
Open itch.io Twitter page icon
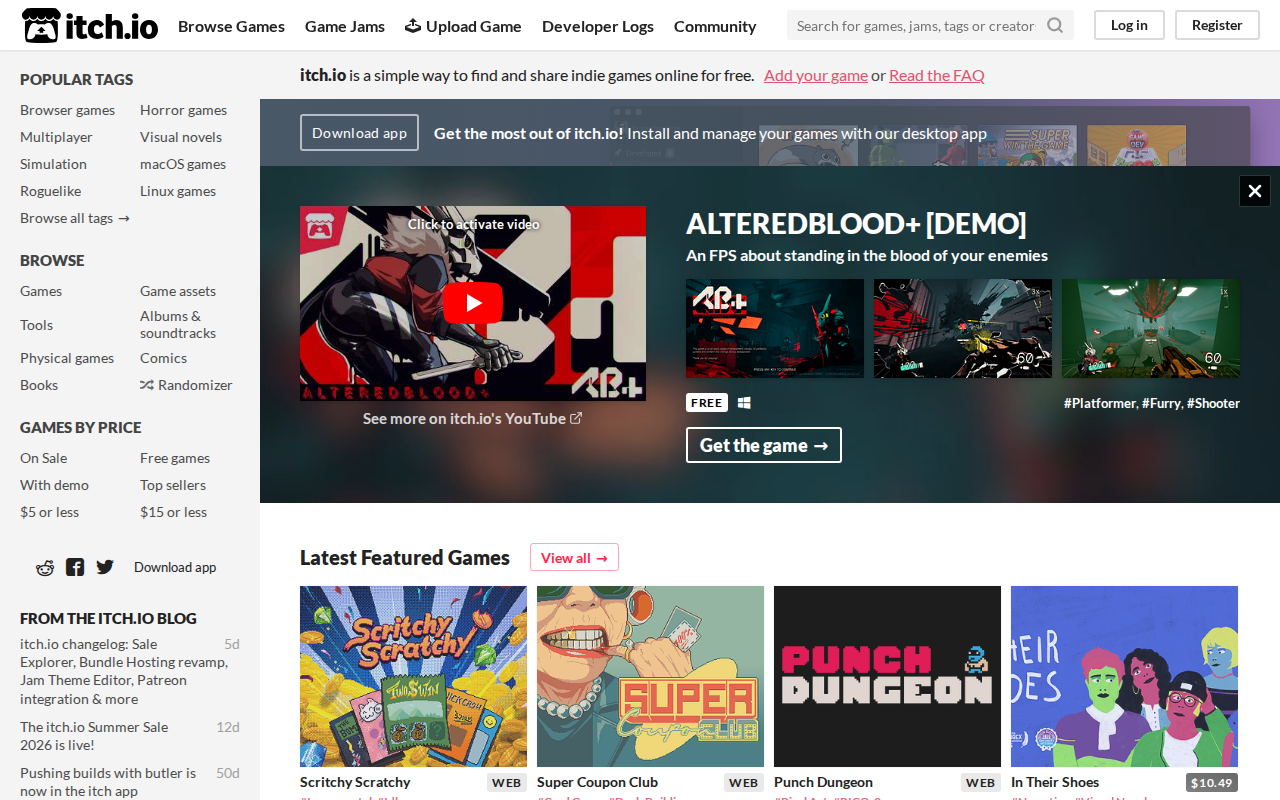coord(105,567)
